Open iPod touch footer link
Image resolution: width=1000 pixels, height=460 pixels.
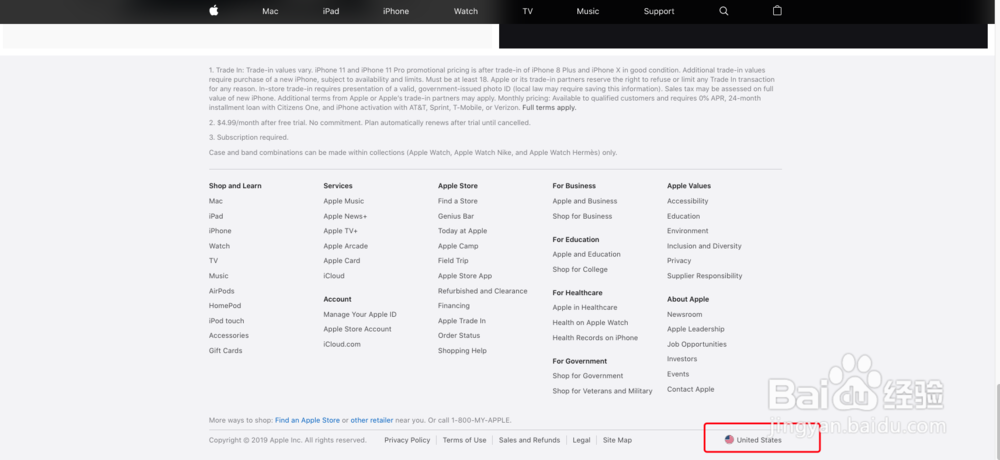(x=226, y=321)
